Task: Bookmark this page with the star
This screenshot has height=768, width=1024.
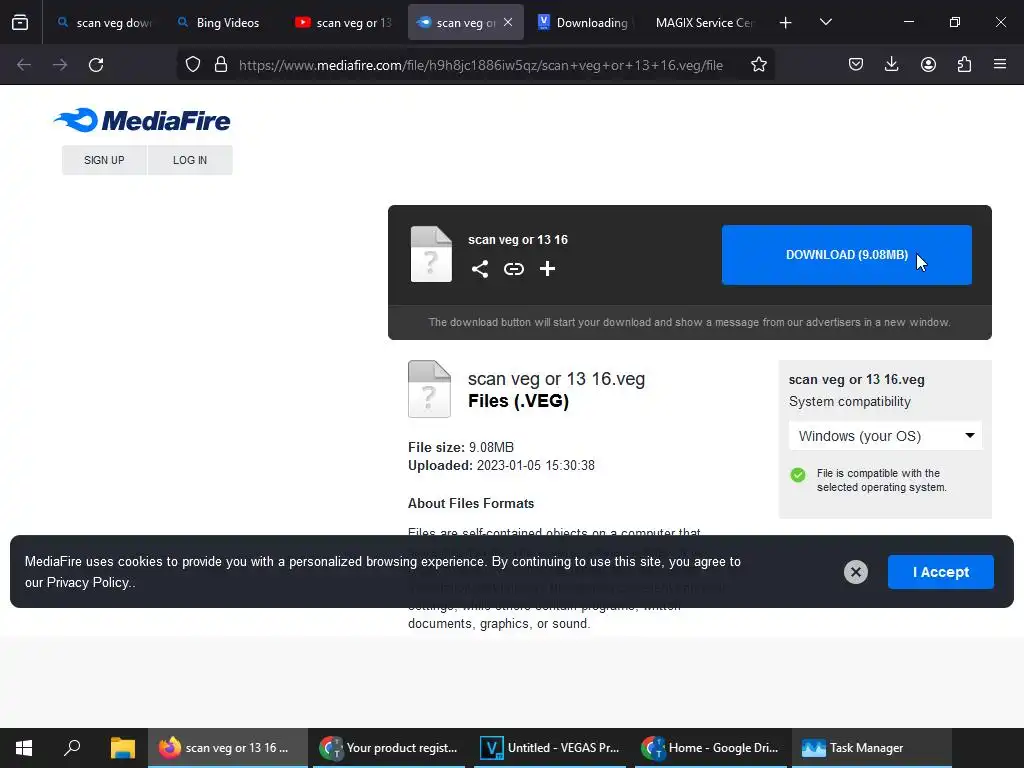Action: click(758, 65)
